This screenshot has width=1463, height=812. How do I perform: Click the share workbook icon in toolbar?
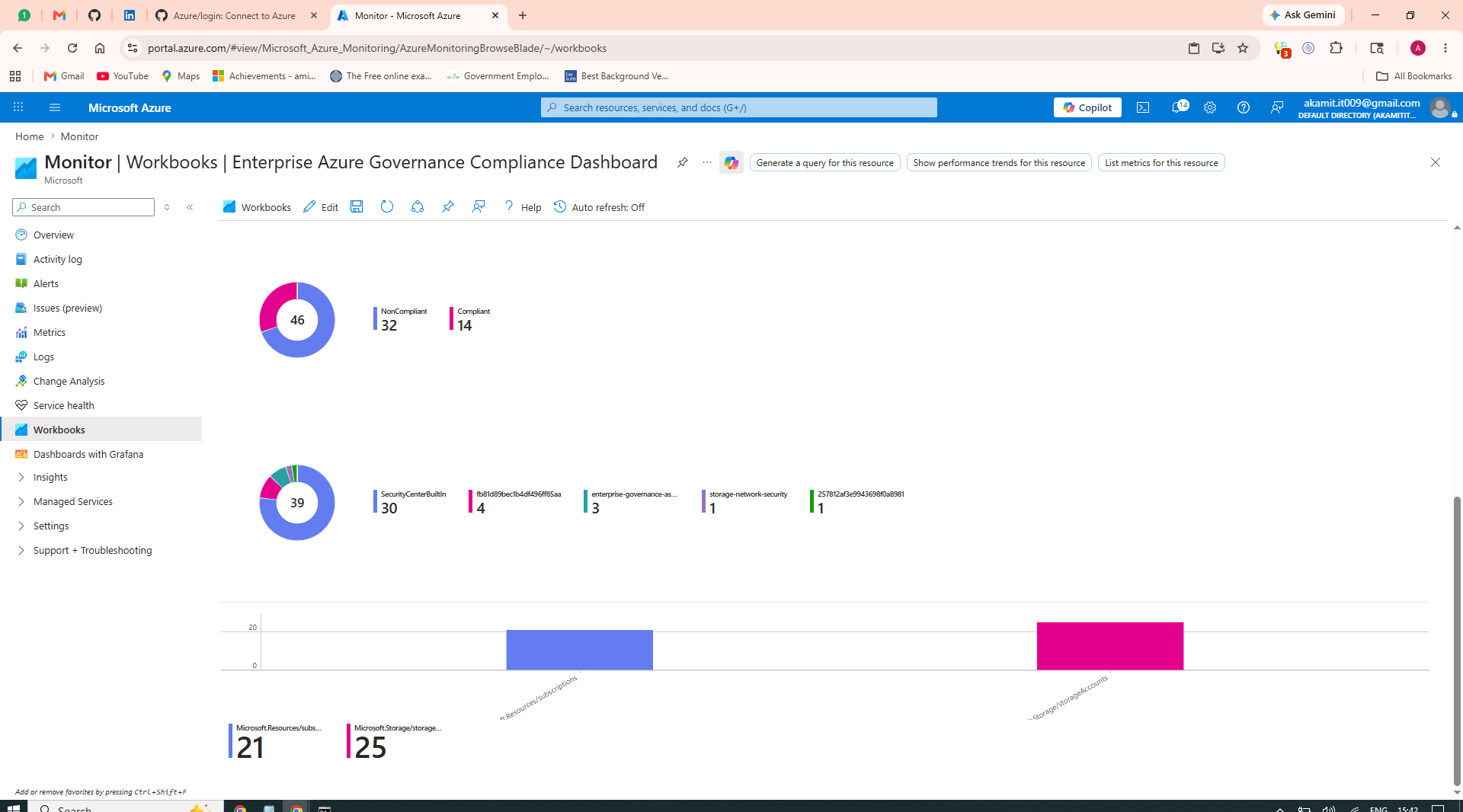point(418,207)
